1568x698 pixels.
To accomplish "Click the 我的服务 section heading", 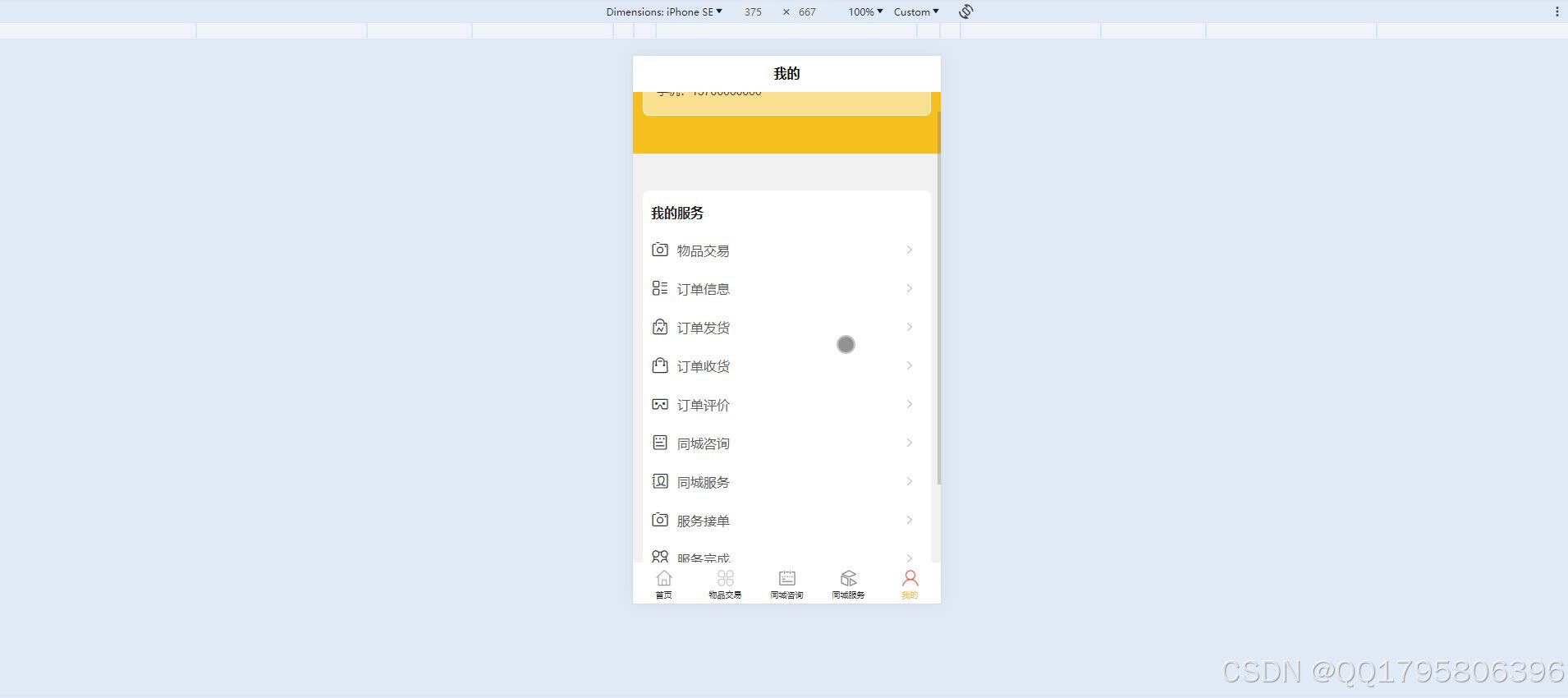I will coord(677,213).
